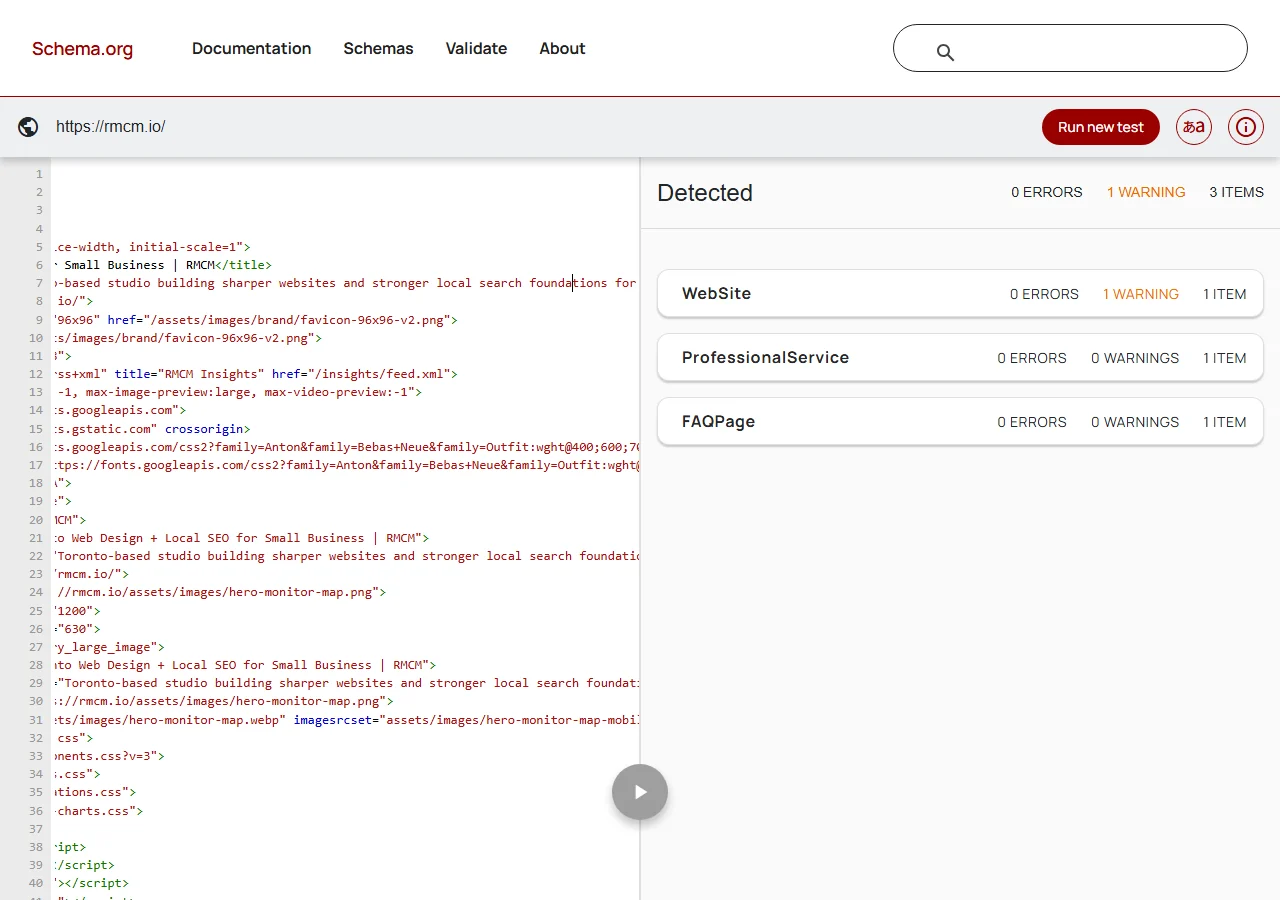Click 1 WARNING in the WebSite row
The image size is (1280, 900).
pyautogui.click(x=1141, y=294)
